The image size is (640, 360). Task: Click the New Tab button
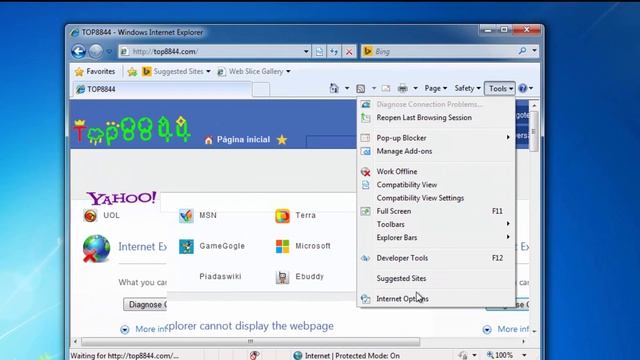[261, 89]
